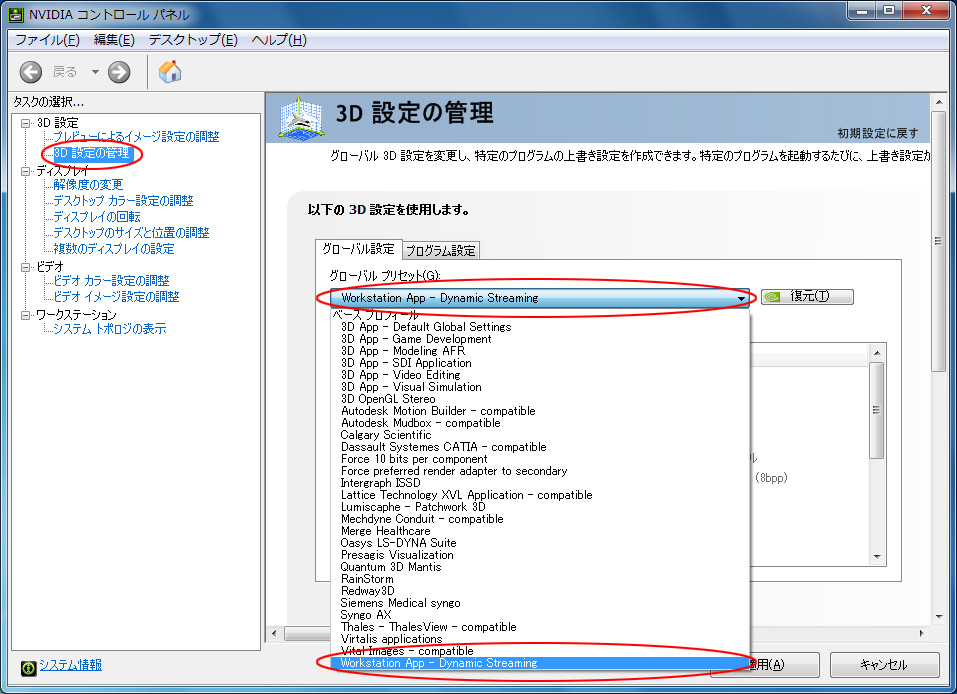This screenshot has height=694, width=957.
Task: Click the settings list vertical scrollbar thumb
Action: coord(876,410)
